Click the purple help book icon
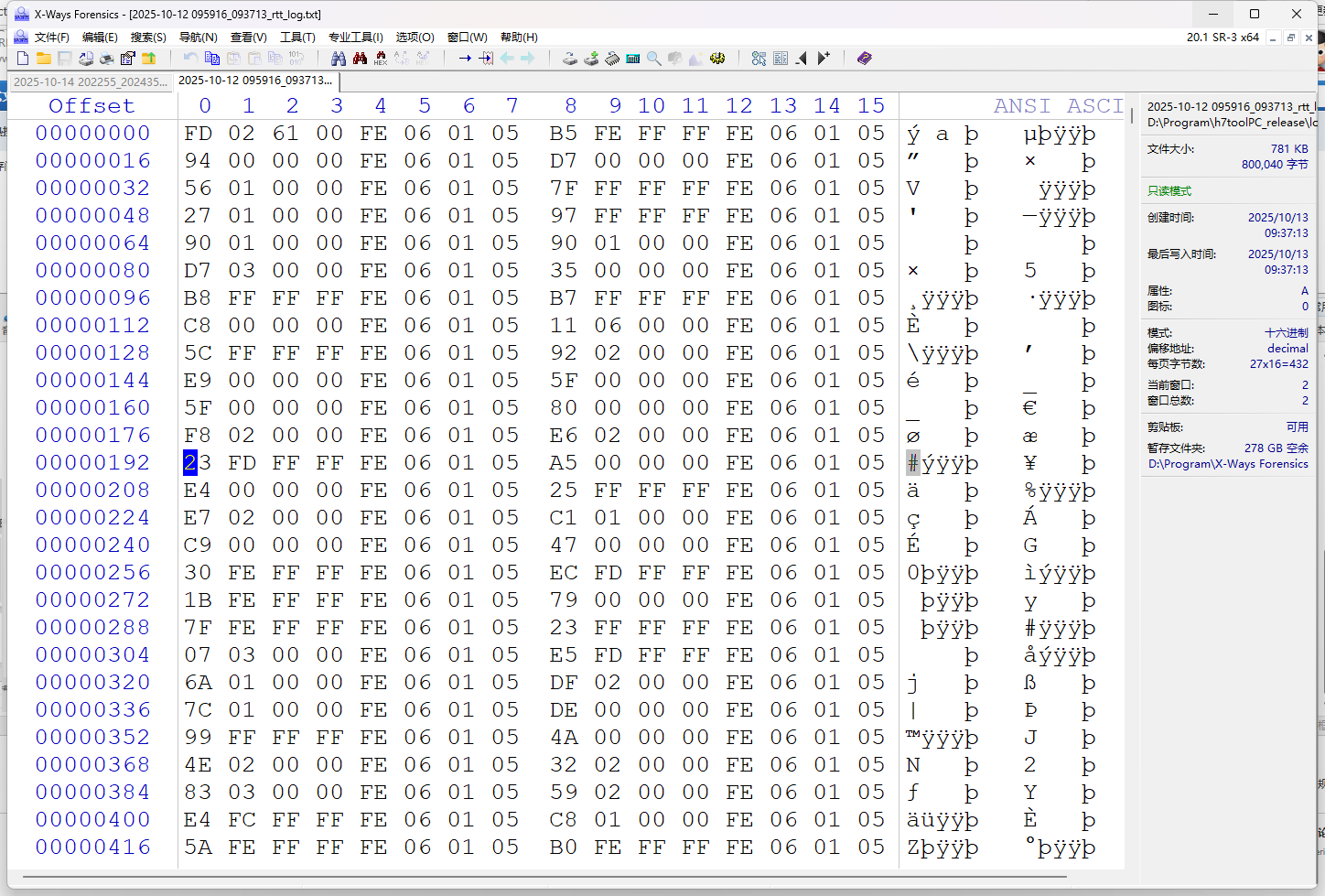Screen dimensions: 1325x896 (x=864, y=59)
